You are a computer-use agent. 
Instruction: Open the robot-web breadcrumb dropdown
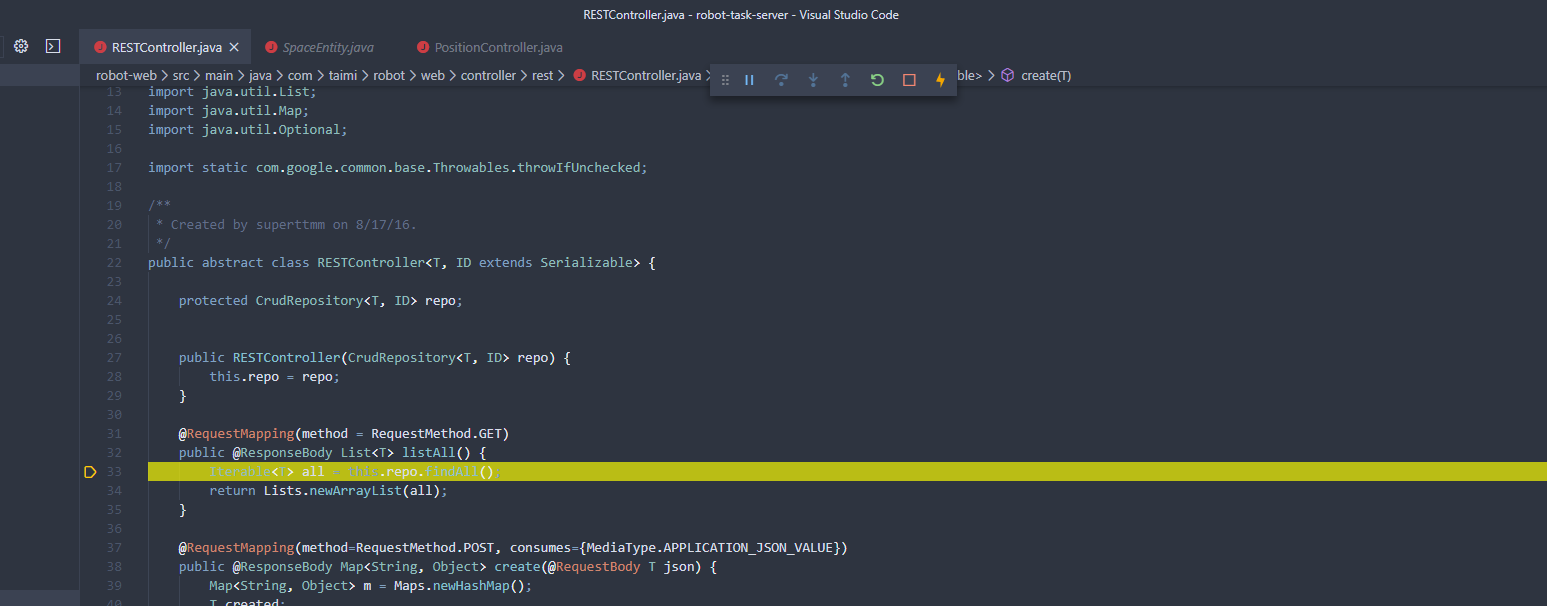pos(127,75)
